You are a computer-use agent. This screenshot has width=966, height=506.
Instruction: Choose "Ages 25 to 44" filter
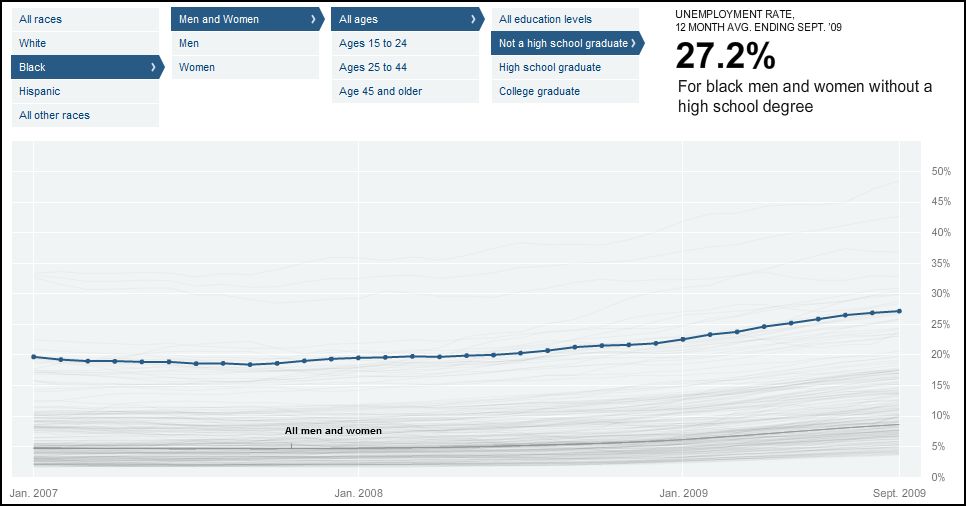coord(373,67)
